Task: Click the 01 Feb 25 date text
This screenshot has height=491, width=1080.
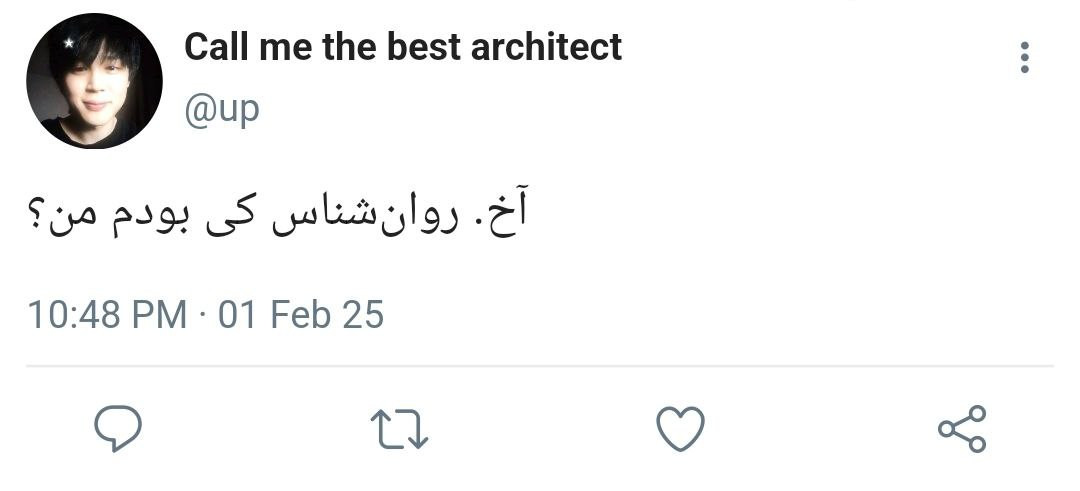Action: point(301,314)
